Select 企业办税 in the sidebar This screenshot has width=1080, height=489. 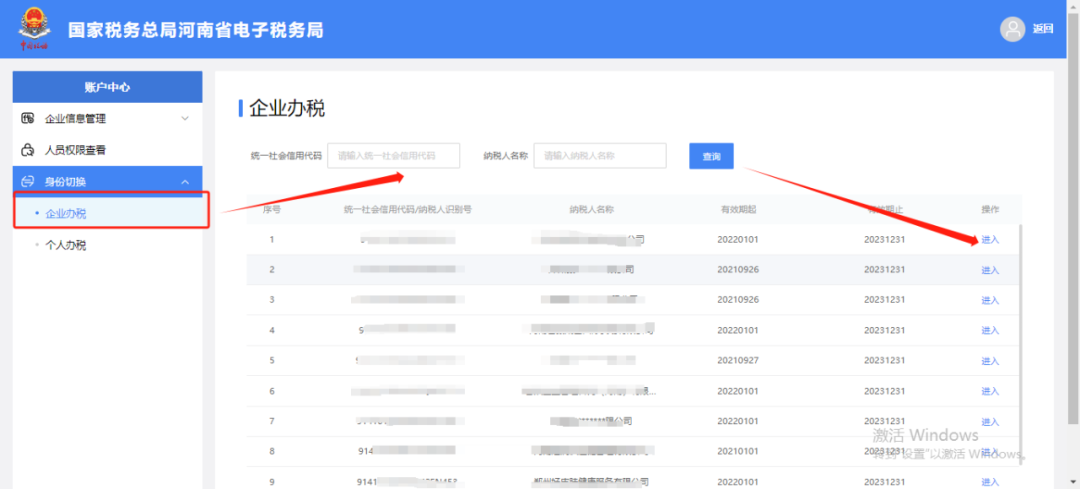pos(66,213)
